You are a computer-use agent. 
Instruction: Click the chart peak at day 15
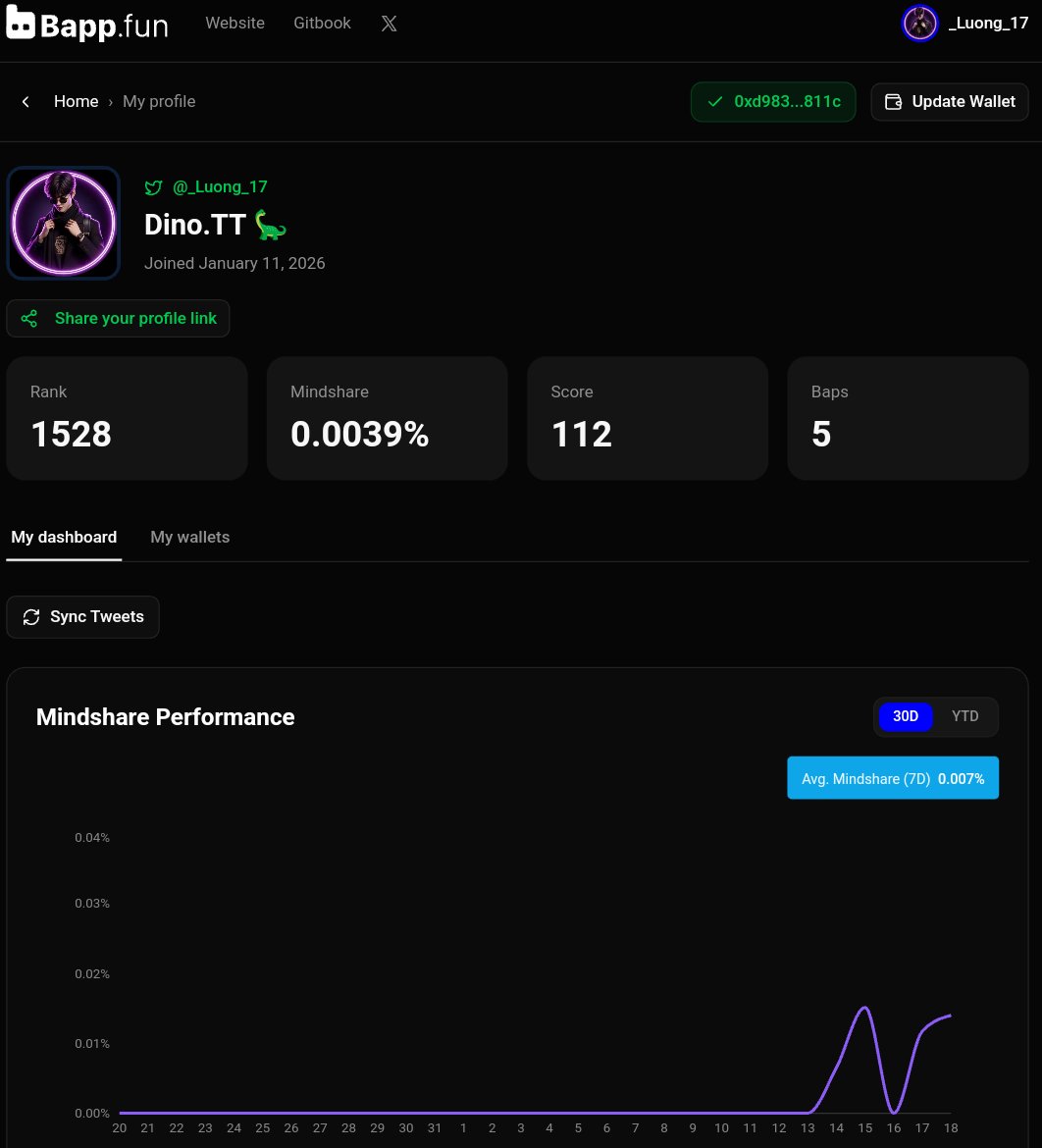[x=864, y=1008]
